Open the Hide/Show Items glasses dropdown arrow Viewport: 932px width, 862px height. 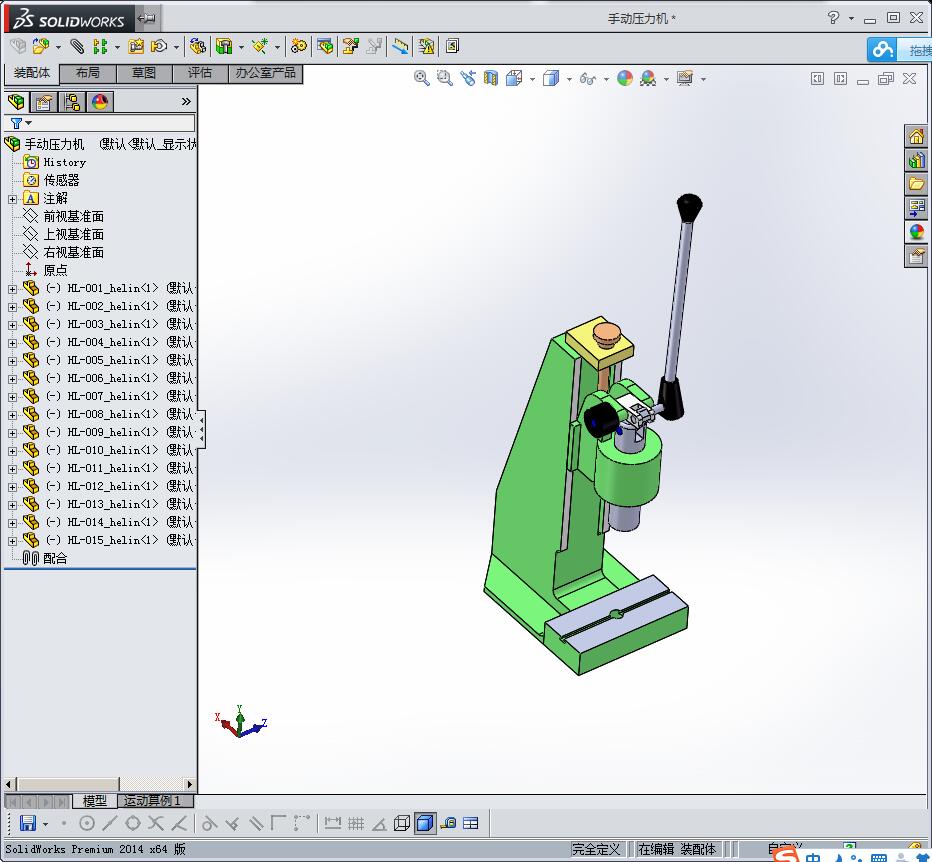606,79
